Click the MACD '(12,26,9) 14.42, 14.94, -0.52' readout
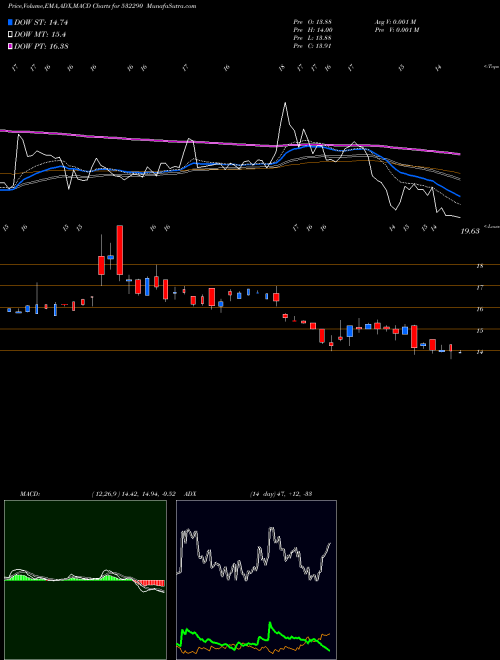The width and height of the screenshot is (500, 660). click(x=136, y=494)
